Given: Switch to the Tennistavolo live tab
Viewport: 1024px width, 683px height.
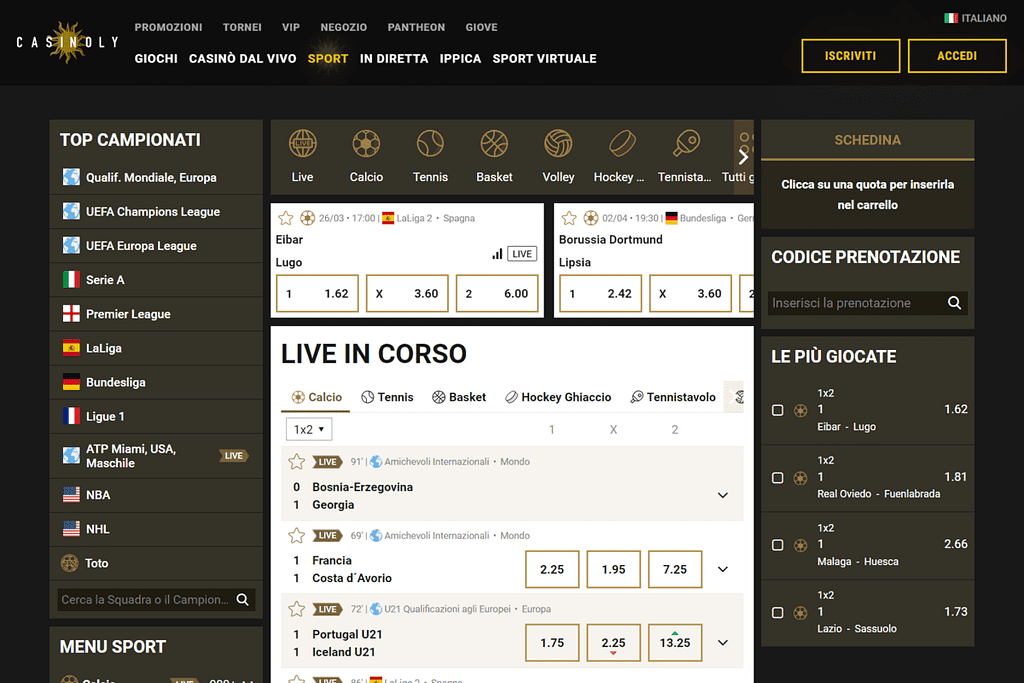Looking at the screenshot, I should [x=673, y=397].
